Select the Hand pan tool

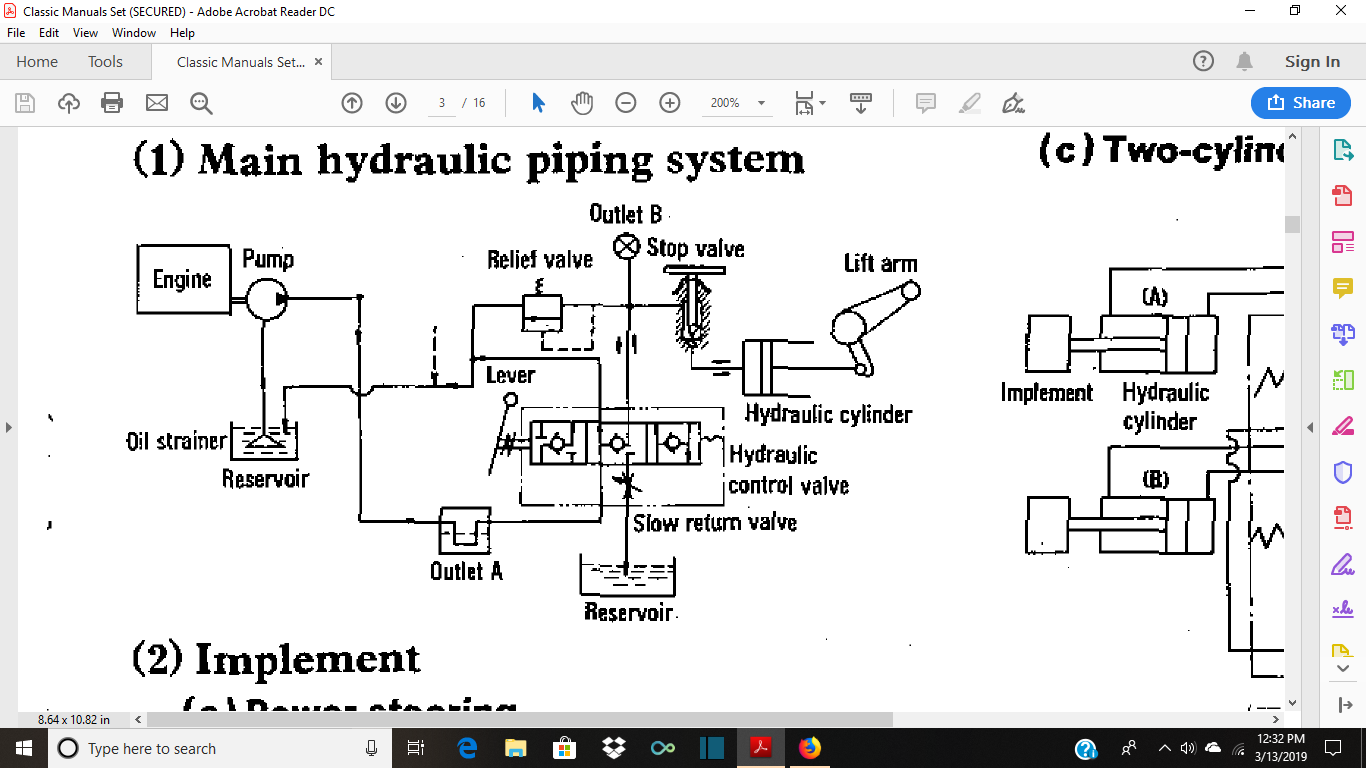point(582,103)
